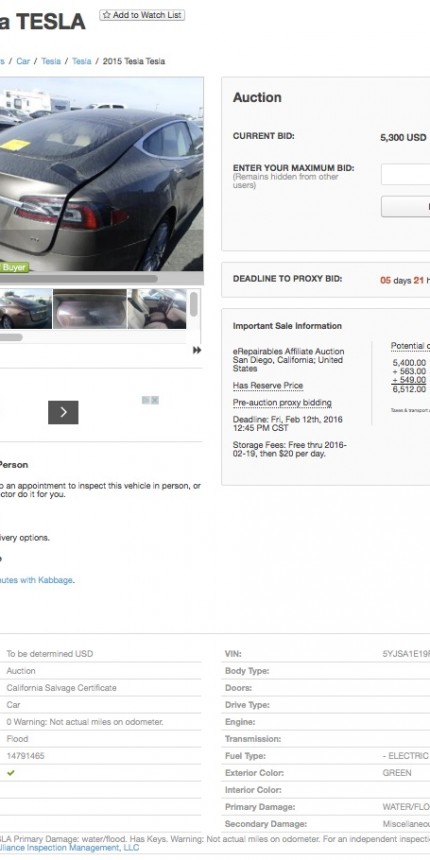Click the Has Reserve Price link
Screen dimensions: 430x860
pyautogui.click(x=268, y=386)
